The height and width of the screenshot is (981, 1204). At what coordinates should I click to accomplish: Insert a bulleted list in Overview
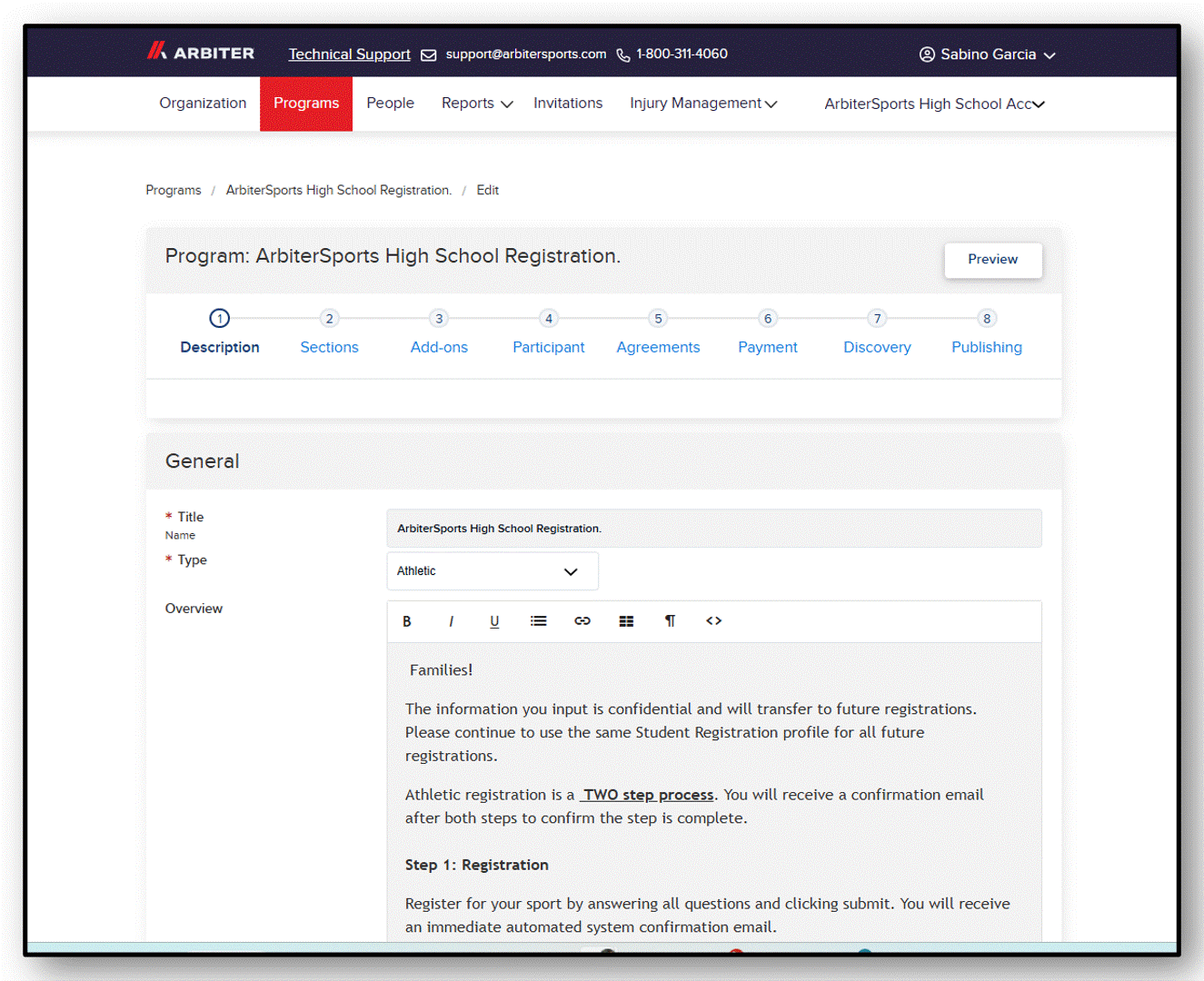[x=539, y=621]
